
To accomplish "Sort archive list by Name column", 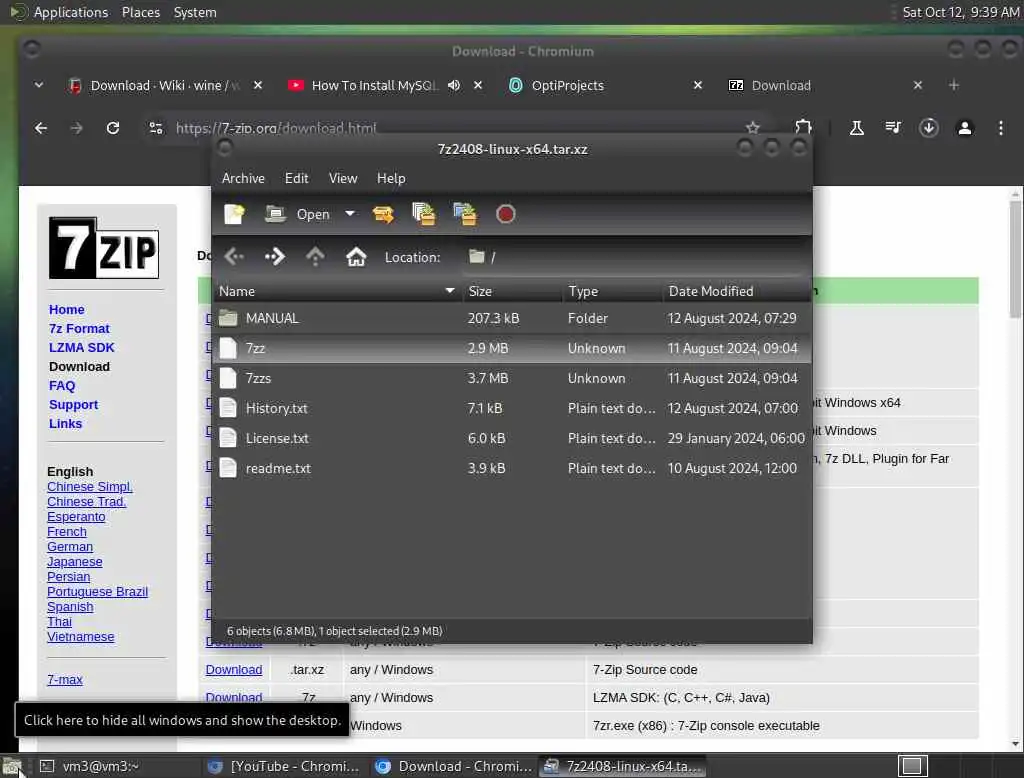I will click(x=337, y=291).
